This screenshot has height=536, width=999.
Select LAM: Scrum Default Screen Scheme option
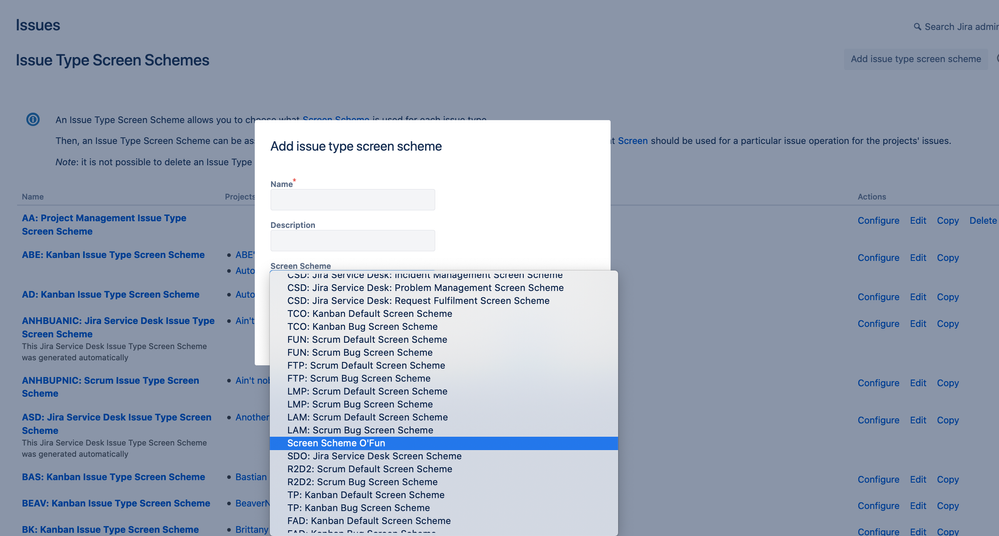point(443,417)
